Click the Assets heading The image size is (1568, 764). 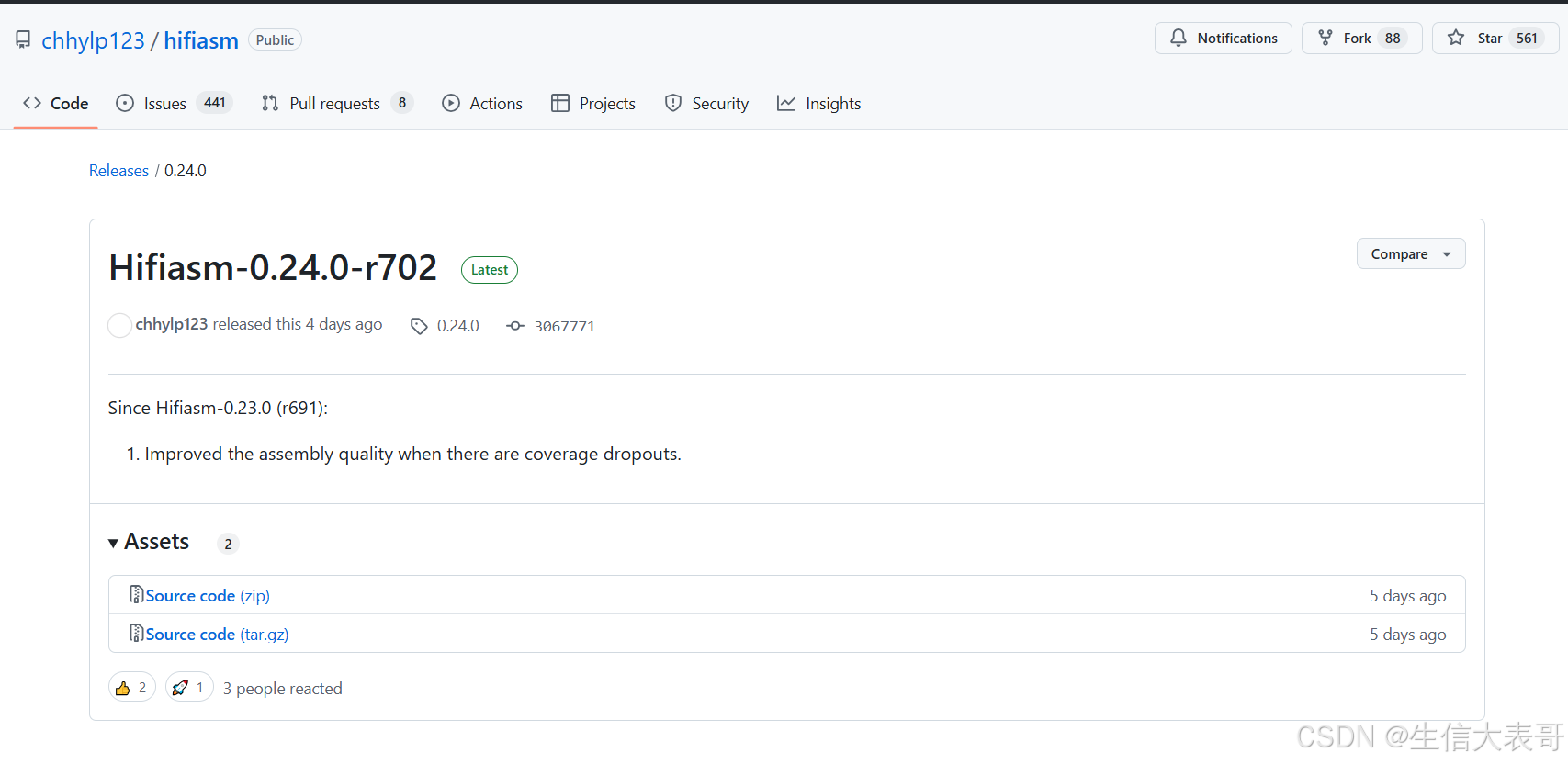pyautogui.click(x=157, y=542)
